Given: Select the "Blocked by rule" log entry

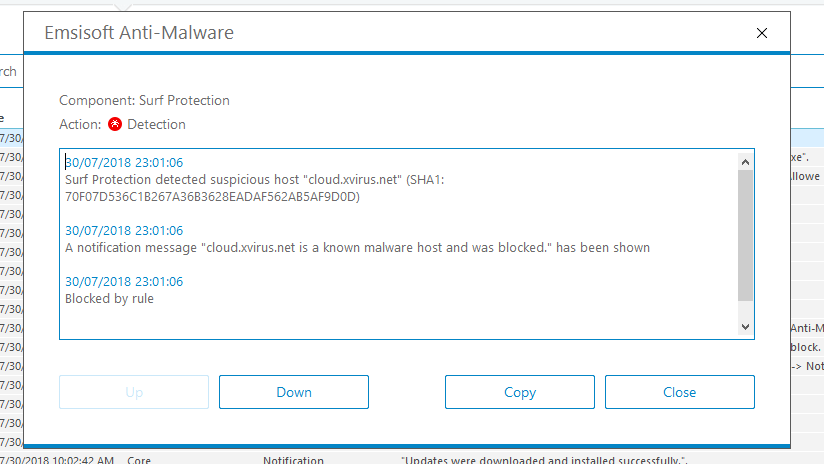Looking at the screenshot, I should [x=109, y=298].
